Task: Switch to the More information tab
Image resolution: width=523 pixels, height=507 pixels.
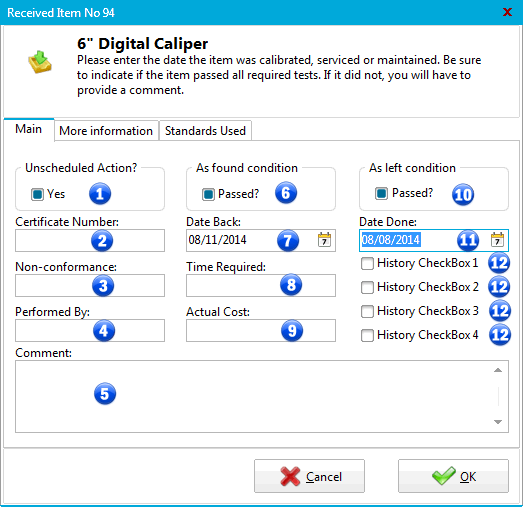Action: click(x=106, y=131)
